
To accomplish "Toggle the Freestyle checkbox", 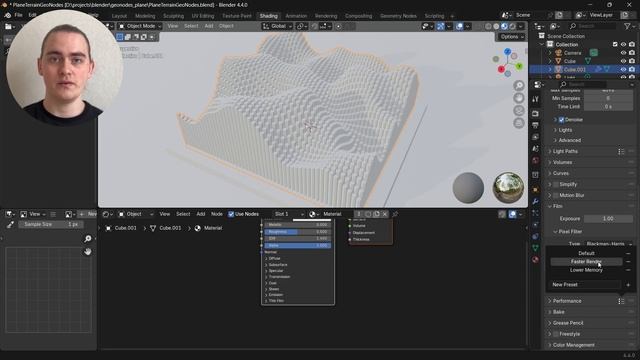I will [556, 334].
